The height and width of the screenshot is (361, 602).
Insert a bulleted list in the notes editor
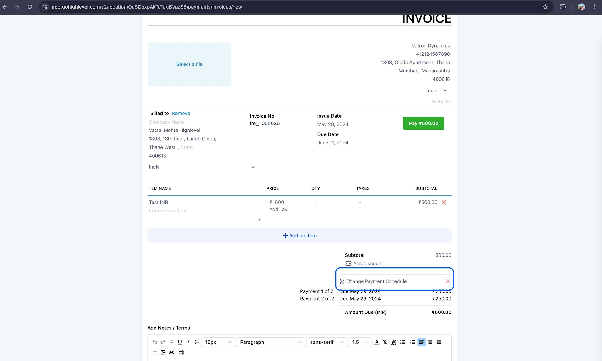[x=403, y=342]
